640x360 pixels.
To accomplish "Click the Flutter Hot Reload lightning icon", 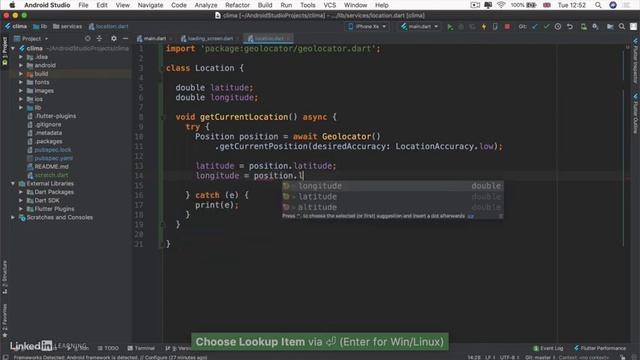I will pyautogui.click(x=484, y=27).
